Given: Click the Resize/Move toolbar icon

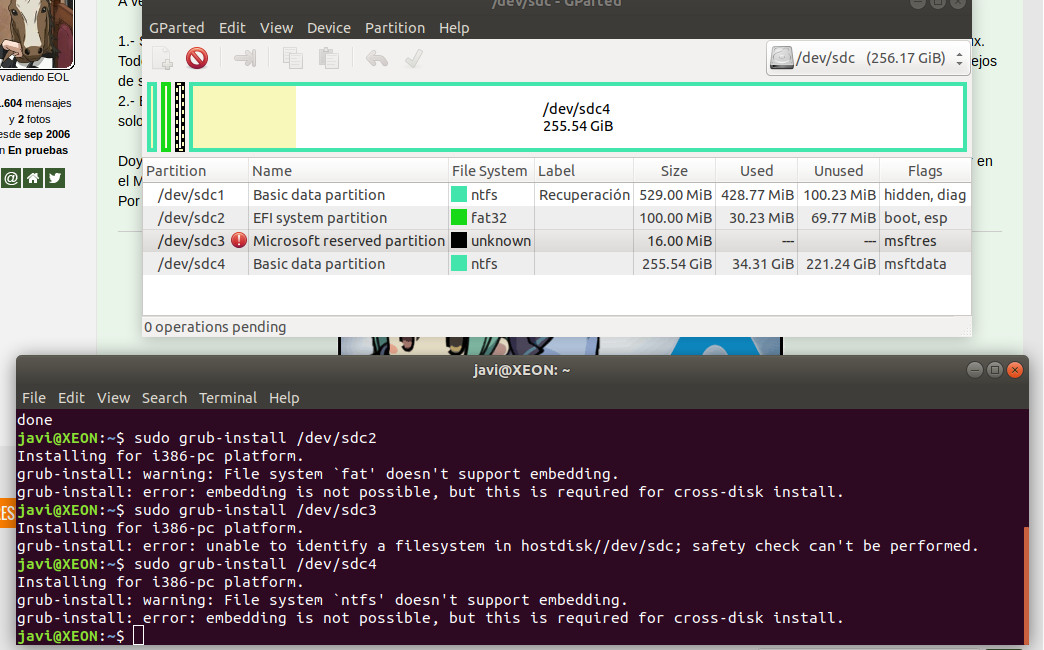Looking at the screenshot, I should 245,59.
